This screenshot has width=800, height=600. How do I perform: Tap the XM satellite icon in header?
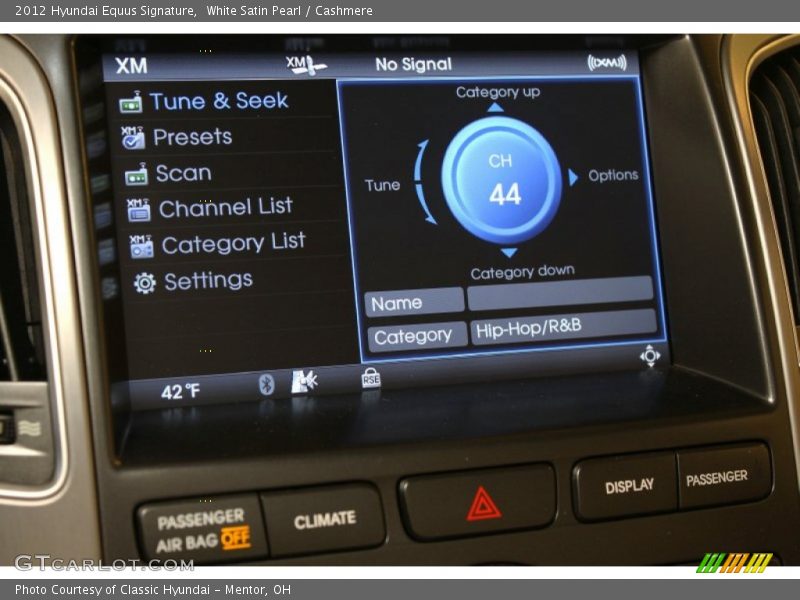coord(305,65)
